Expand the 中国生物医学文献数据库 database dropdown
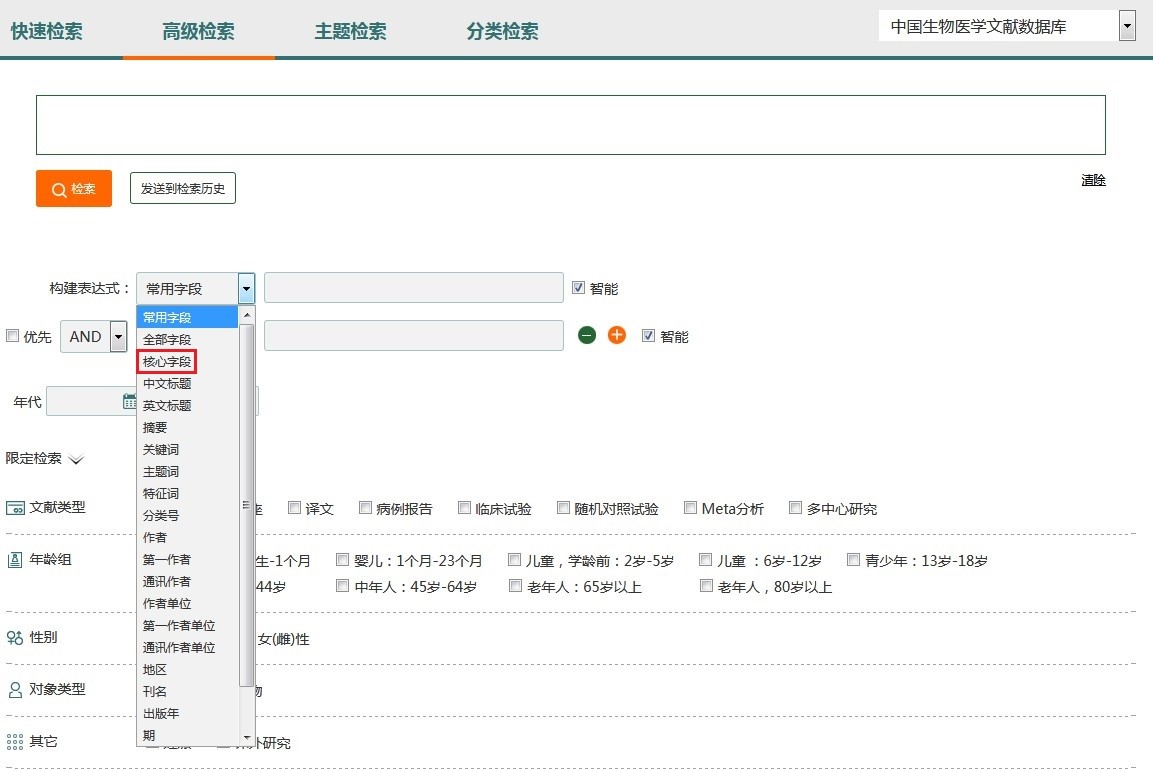Image resolution: width=1153 pixels, height=771 pixels. click(1127, 26)
